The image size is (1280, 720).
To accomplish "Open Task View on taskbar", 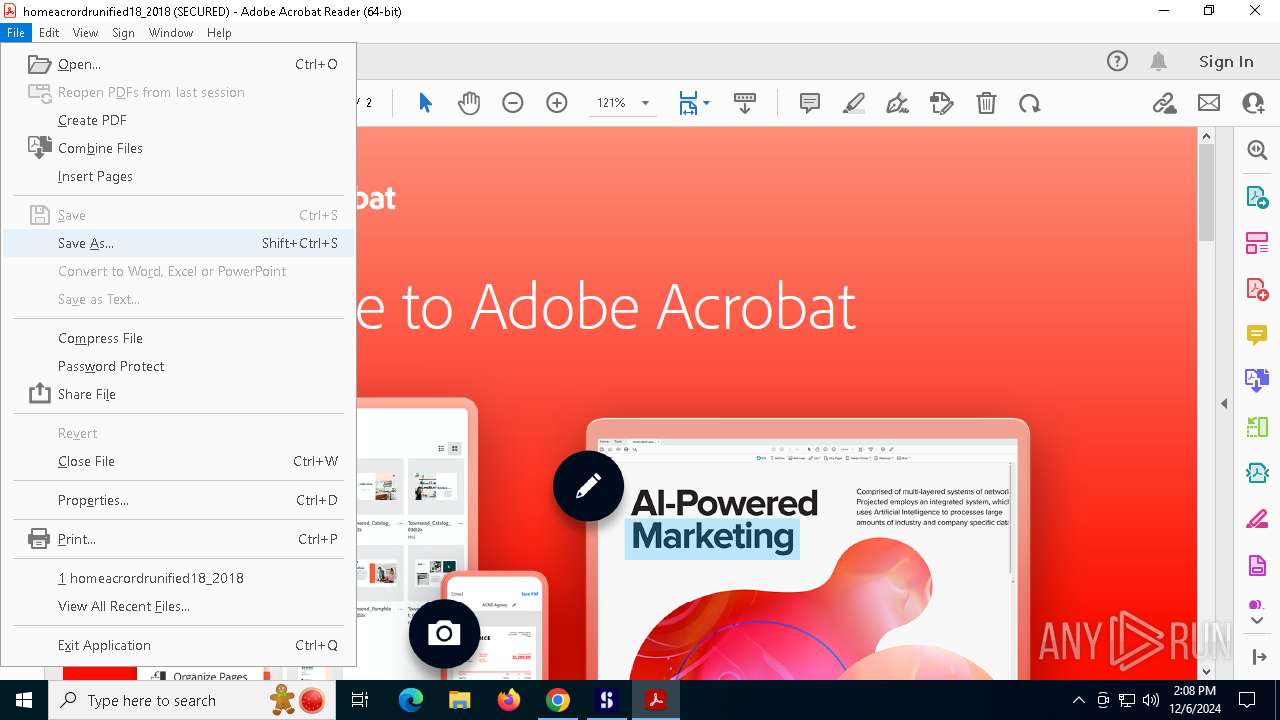I will [361, 700].
